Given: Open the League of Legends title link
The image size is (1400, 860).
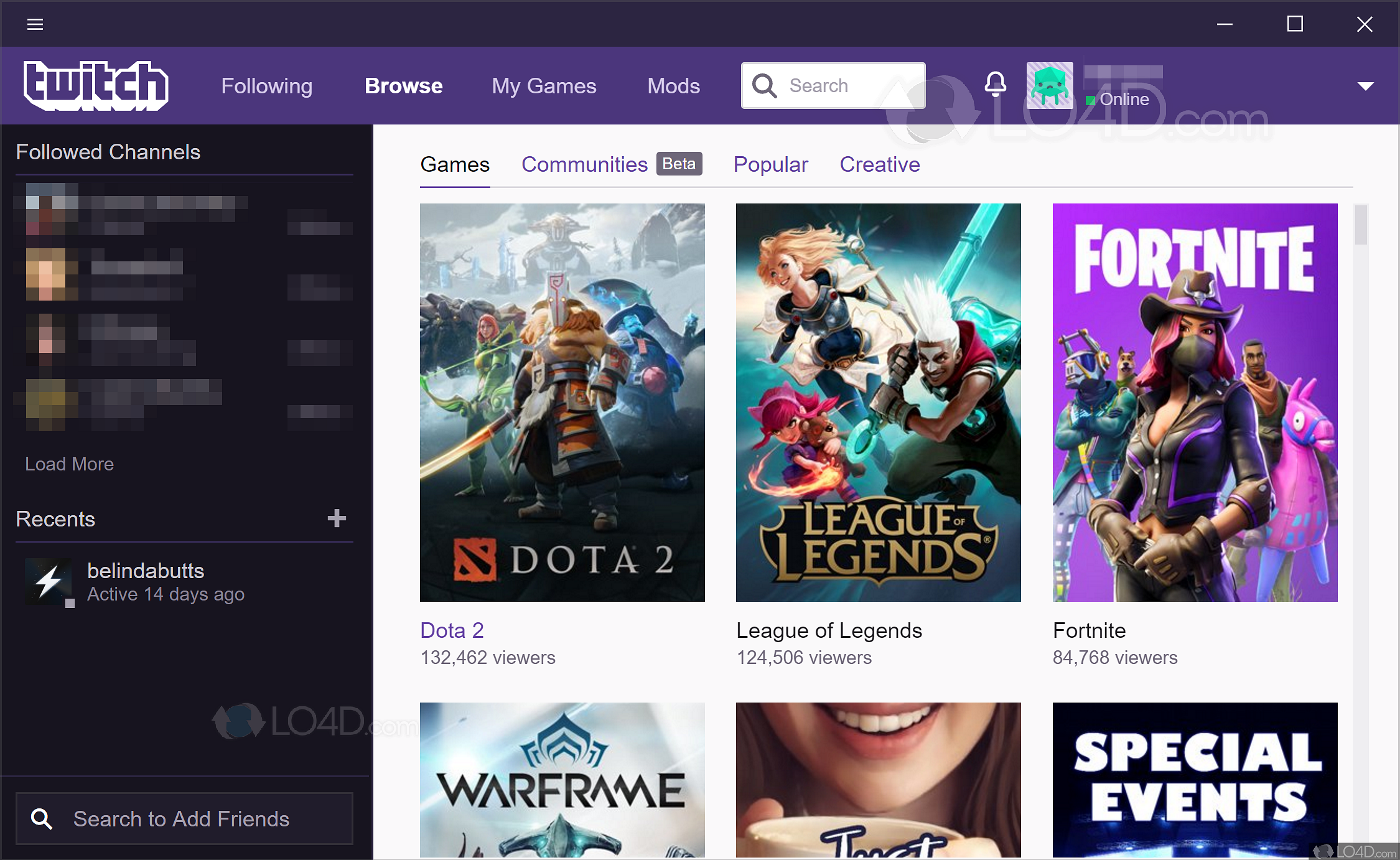Looking at the screenshot, I should tap(829, 630).
